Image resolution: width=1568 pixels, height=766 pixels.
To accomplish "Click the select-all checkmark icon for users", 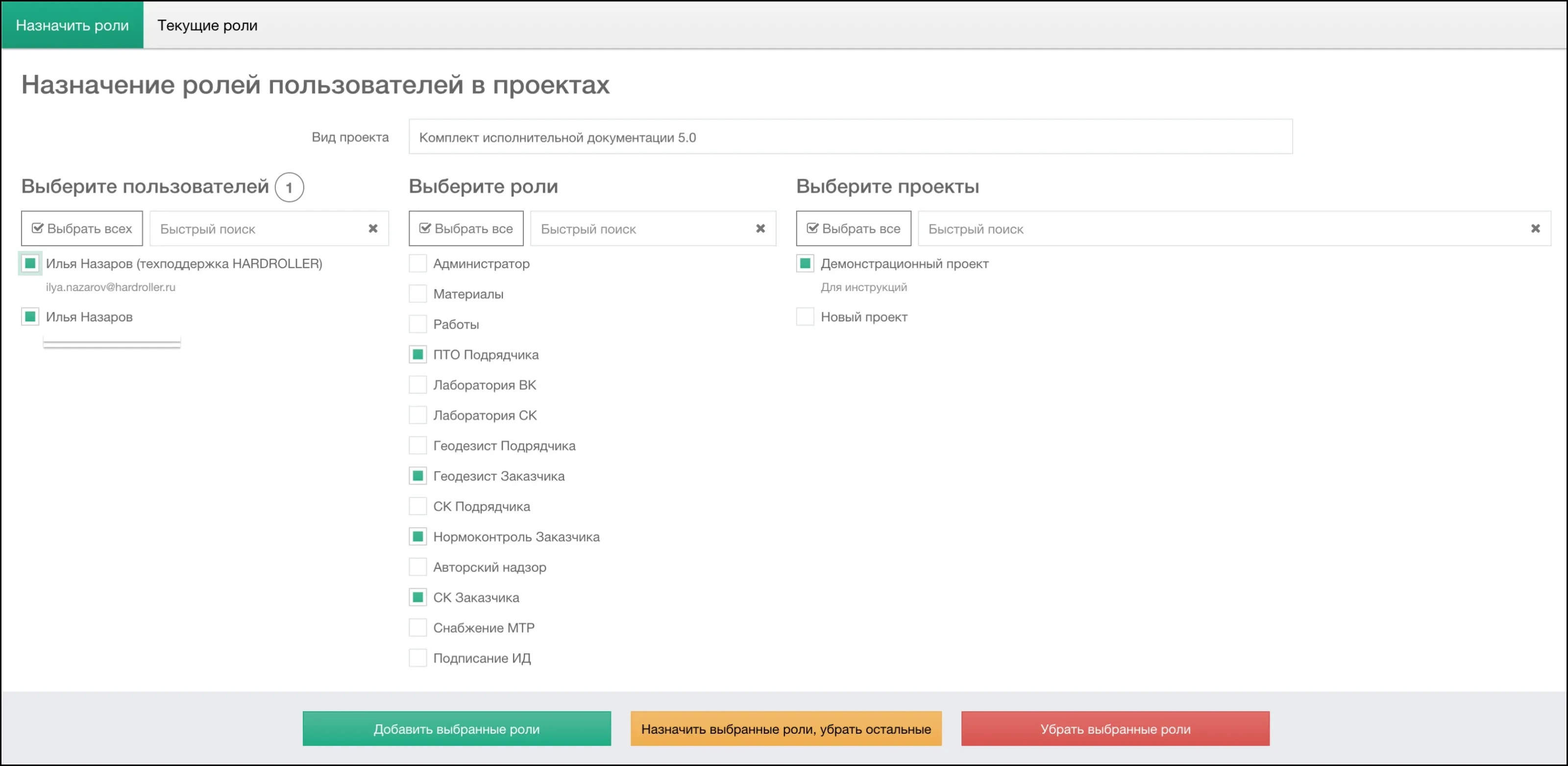I will pyautogui.click(x=37, y=228).
